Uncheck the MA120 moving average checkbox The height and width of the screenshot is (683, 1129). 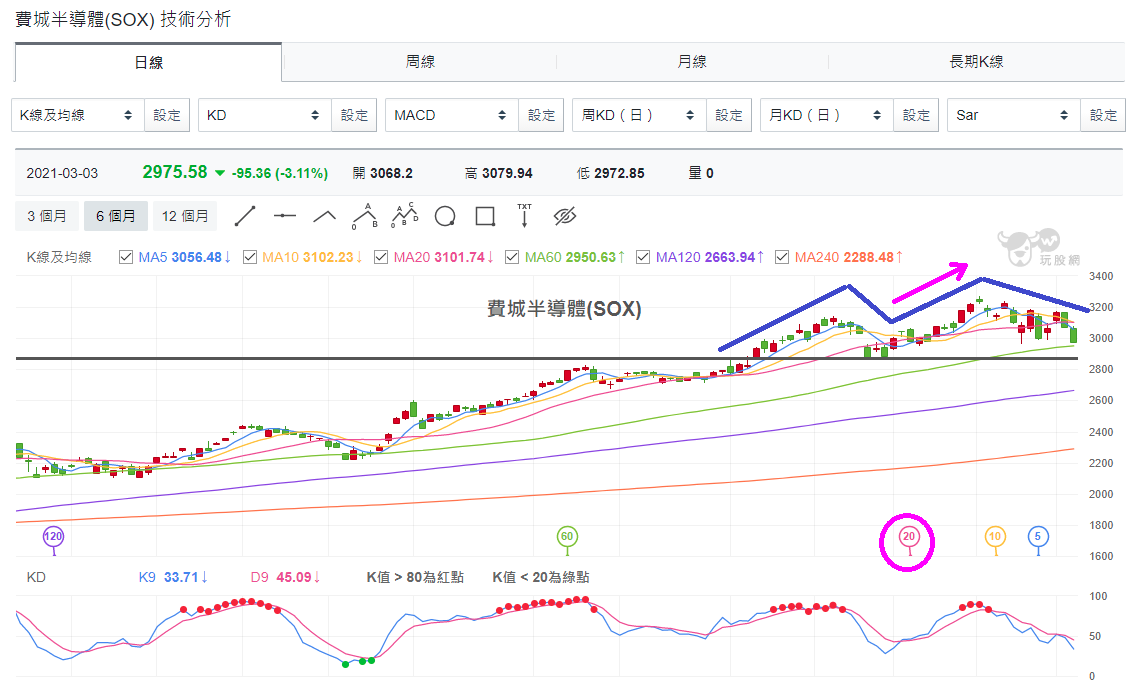(643, 257)
